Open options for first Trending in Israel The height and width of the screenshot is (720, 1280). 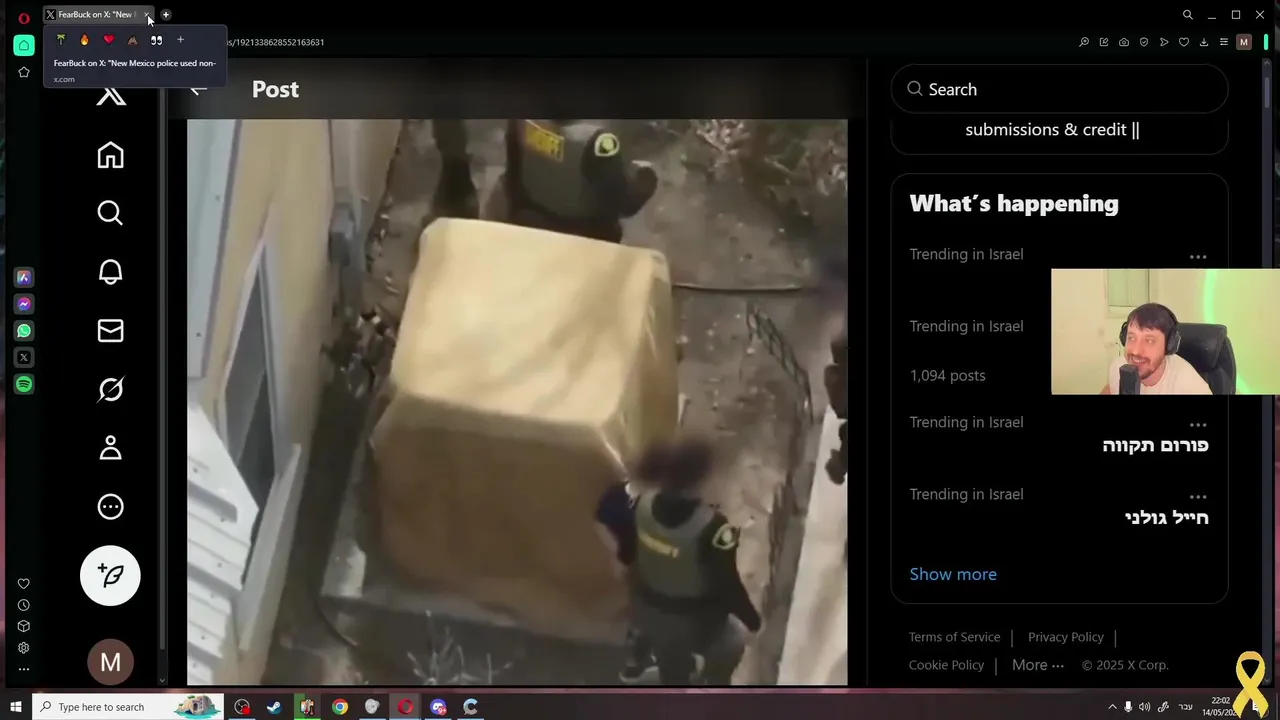1198,257
